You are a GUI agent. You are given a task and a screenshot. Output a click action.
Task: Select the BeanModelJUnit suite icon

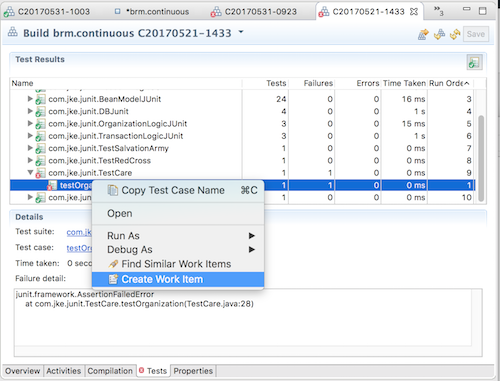coord(40,99)
